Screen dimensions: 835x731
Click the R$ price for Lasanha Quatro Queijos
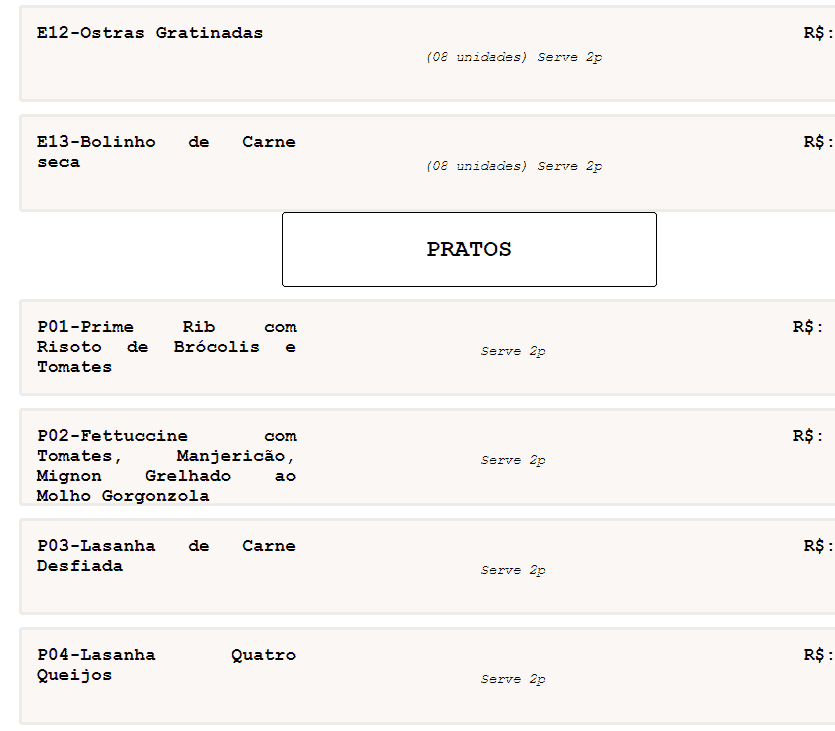click(x=817, y=655)
